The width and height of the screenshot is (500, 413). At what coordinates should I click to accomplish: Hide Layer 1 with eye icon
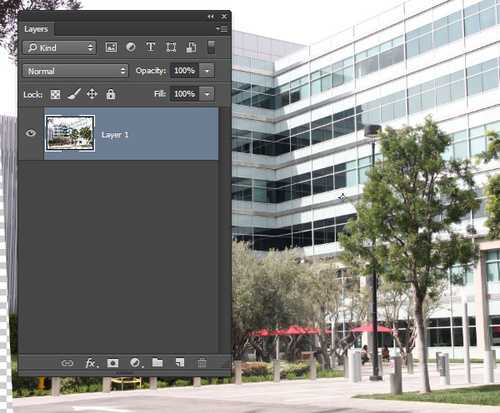[x=31, y=133]
